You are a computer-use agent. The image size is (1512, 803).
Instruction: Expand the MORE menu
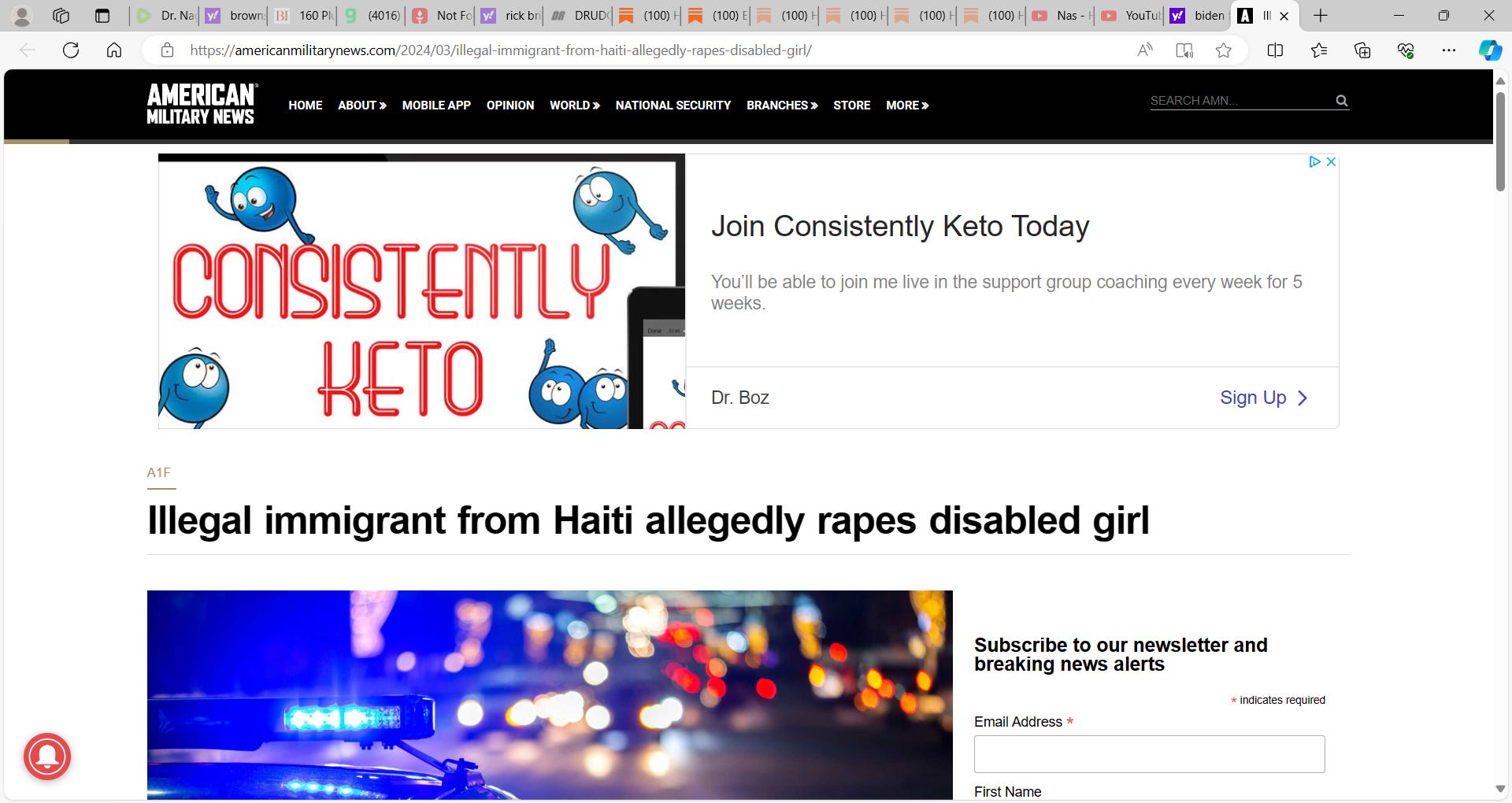point(907,105)
